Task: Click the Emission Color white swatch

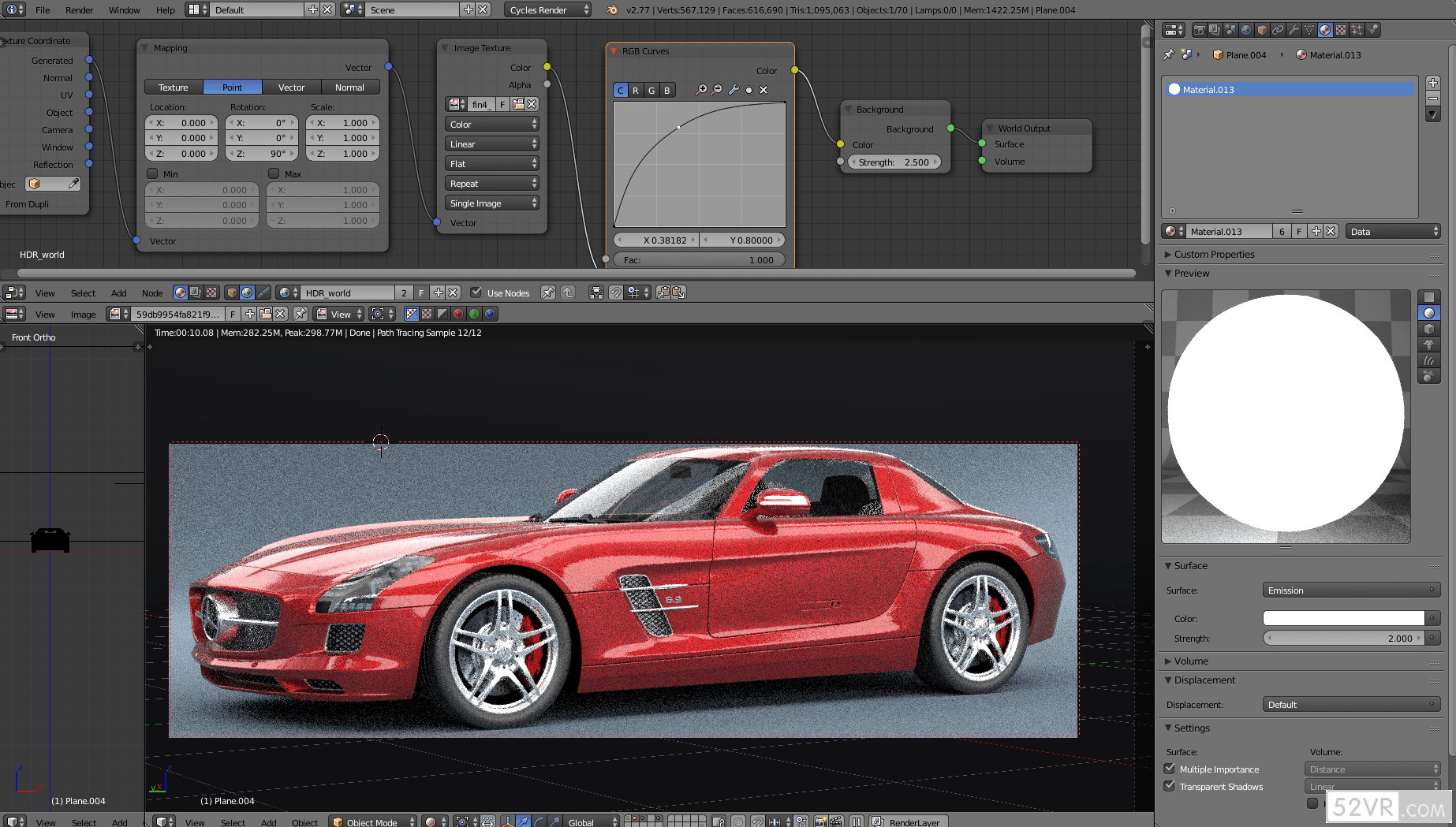Action: pos(1344,618)
